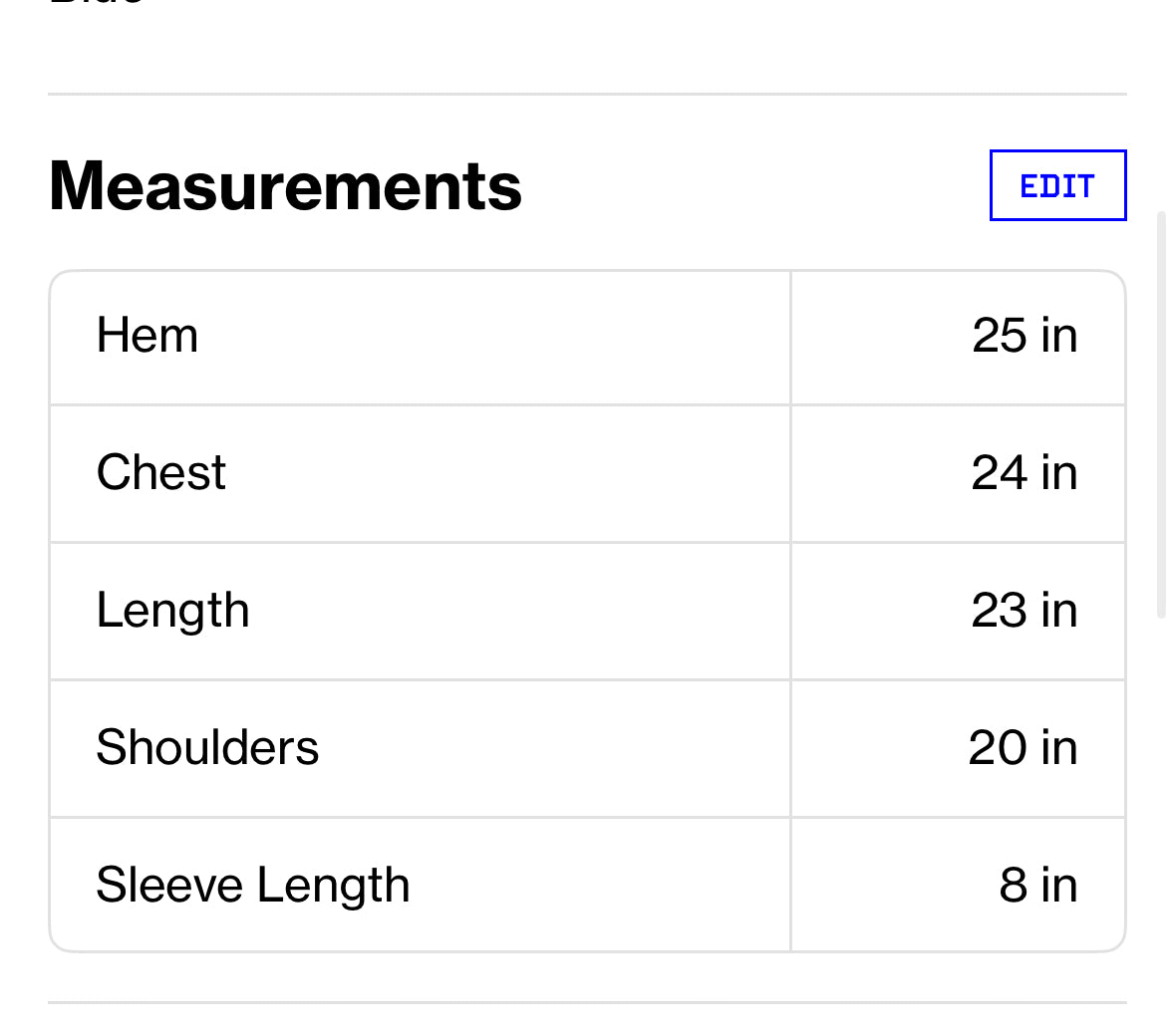Select the Length row label
The image size is (1175, 1036).
click(172, 611)
